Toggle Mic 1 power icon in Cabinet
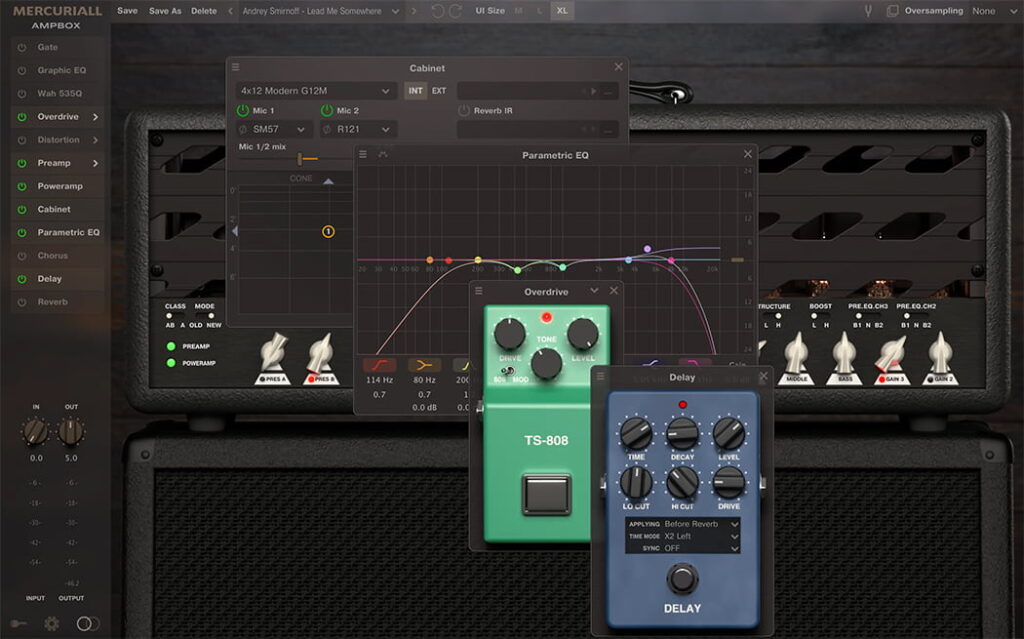This screenshot has width=1024, height=639. point(243,110)
